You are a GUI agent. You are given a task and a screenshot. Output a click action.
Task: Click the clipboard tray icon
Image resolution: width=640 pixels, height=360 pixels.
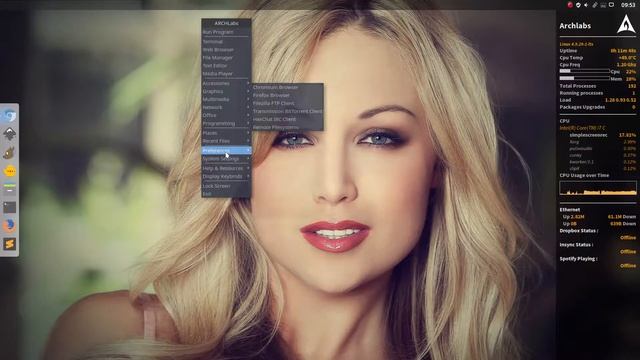pyautogui.click(x=595, y=5)
